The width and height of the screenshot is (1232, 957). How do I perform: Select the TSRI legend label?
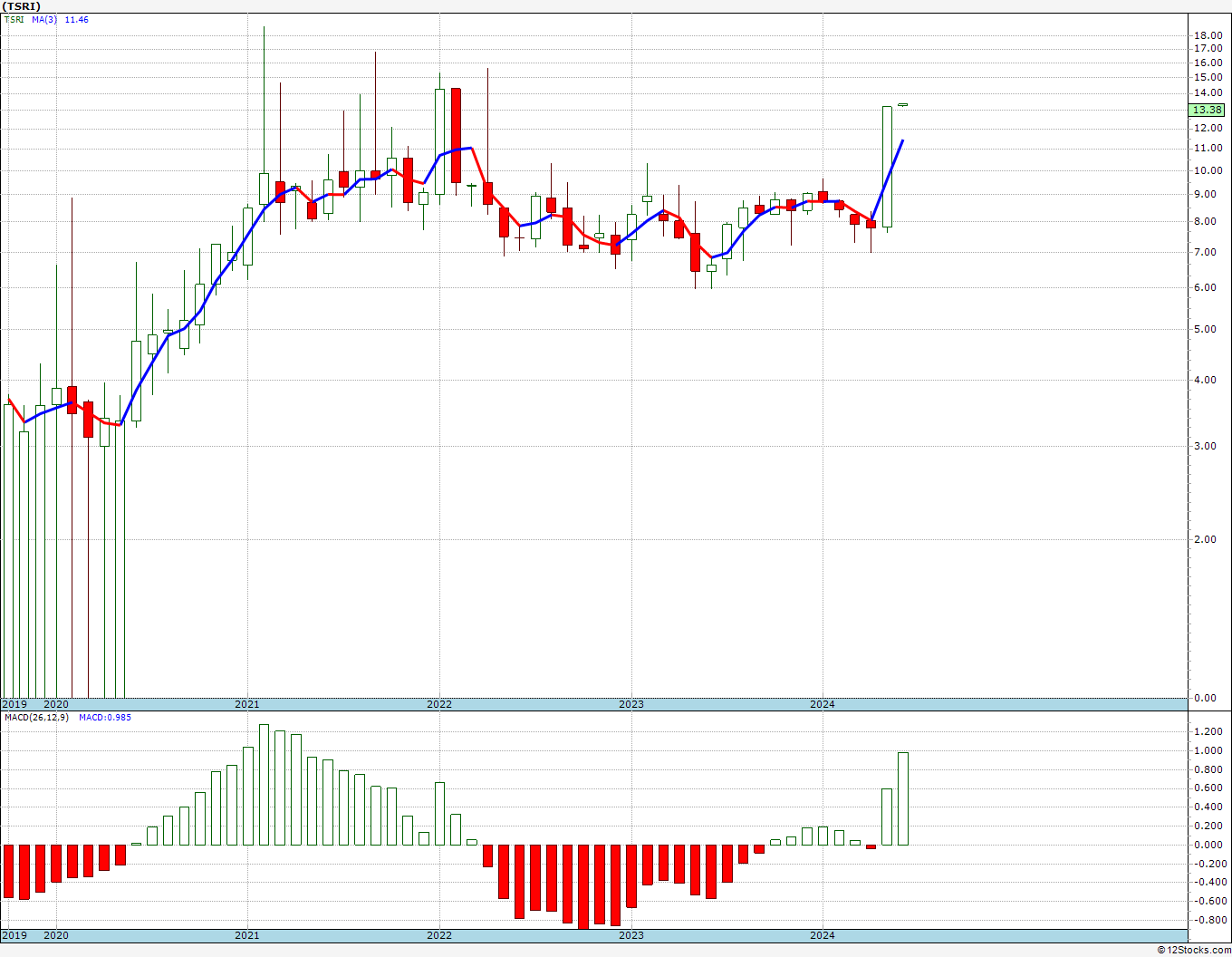tap(14, 20)
